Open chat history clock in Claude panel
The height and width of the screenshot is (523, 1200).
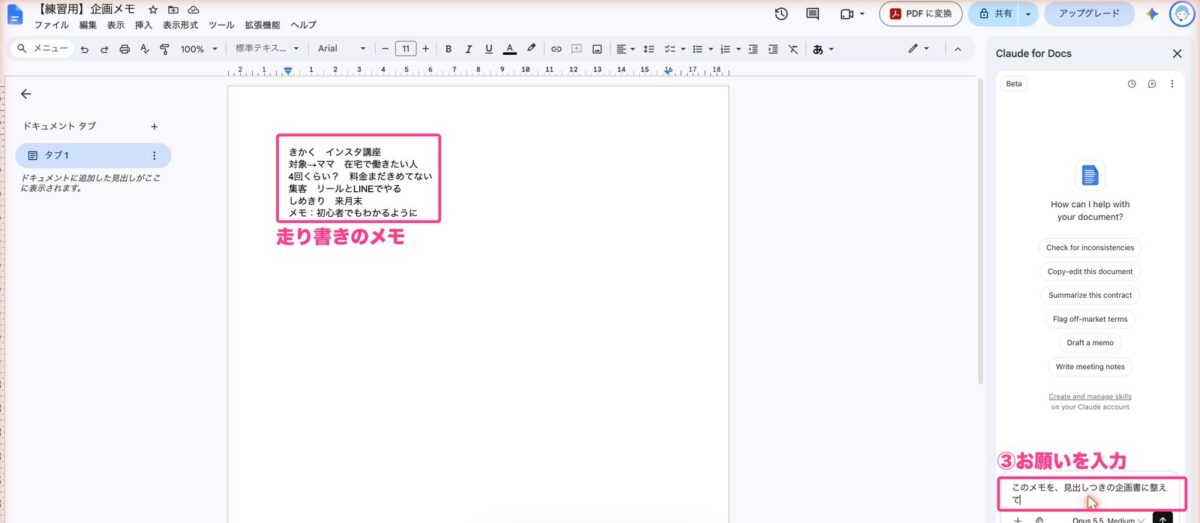[1132, 84]
